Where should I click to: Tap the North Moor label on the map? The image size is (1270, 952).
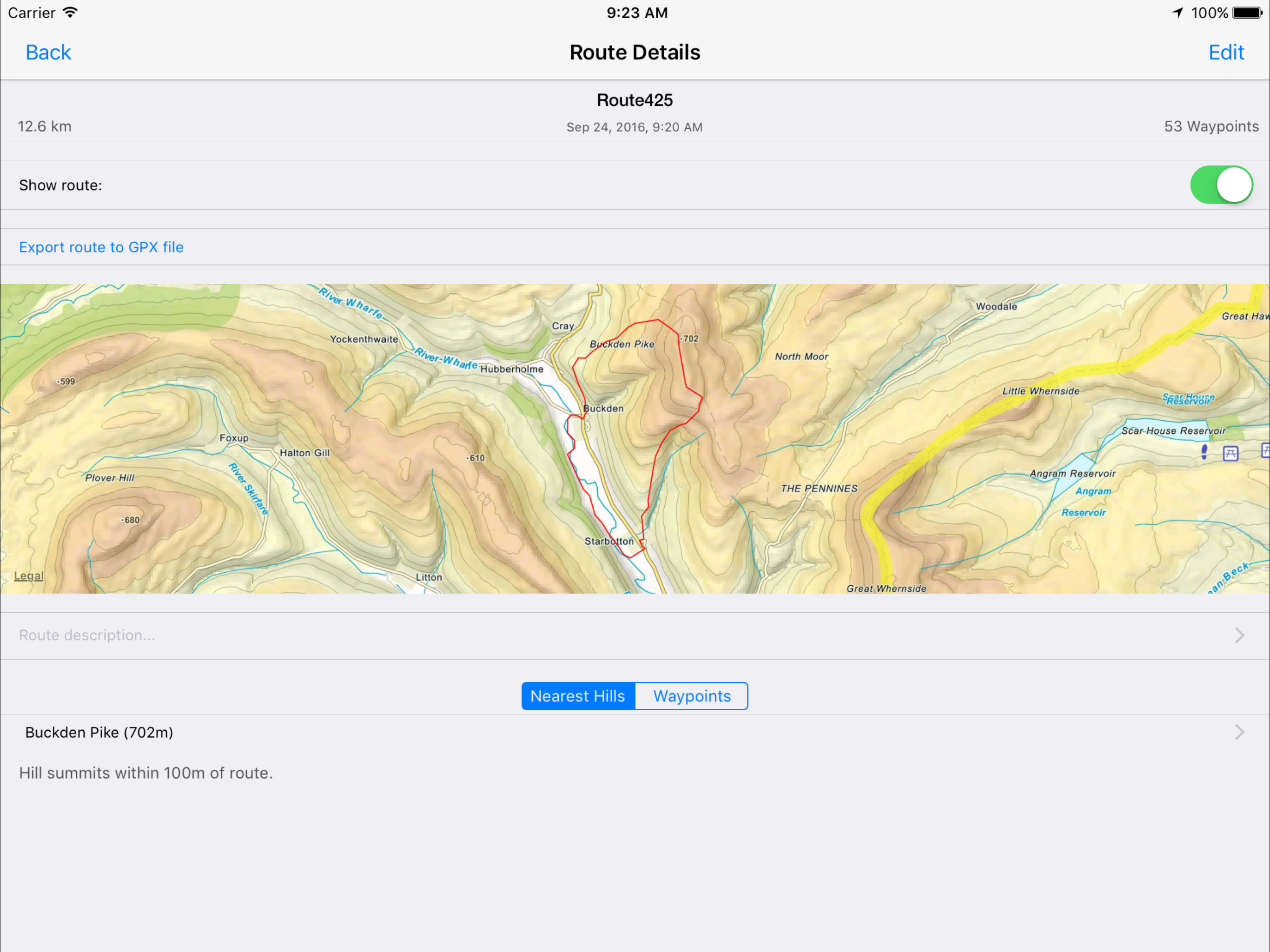coord(801,356)
